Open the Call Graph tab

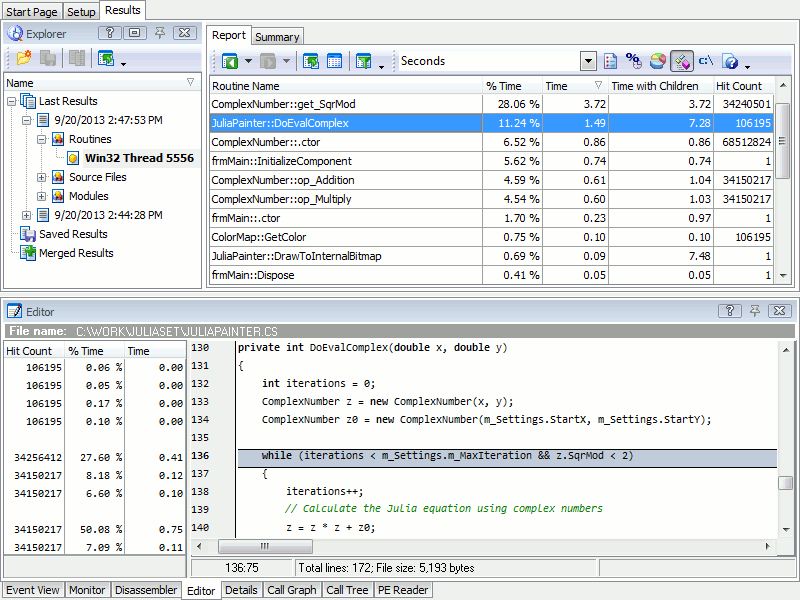click(291, 590)
